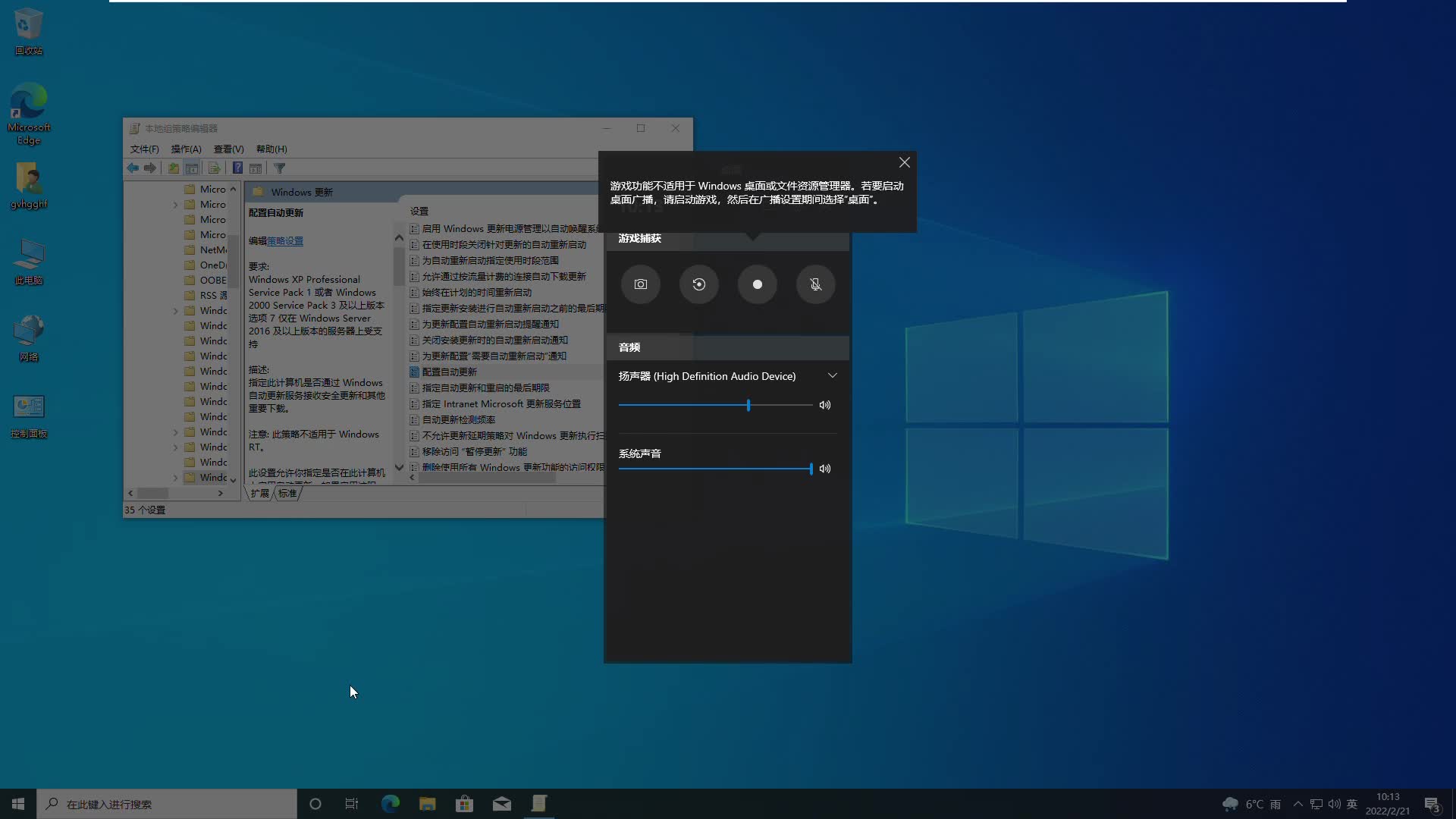Take a screenshot using the Game Bar camera icon
Viewport: 1456px width, 819px height.
[640, 284]
